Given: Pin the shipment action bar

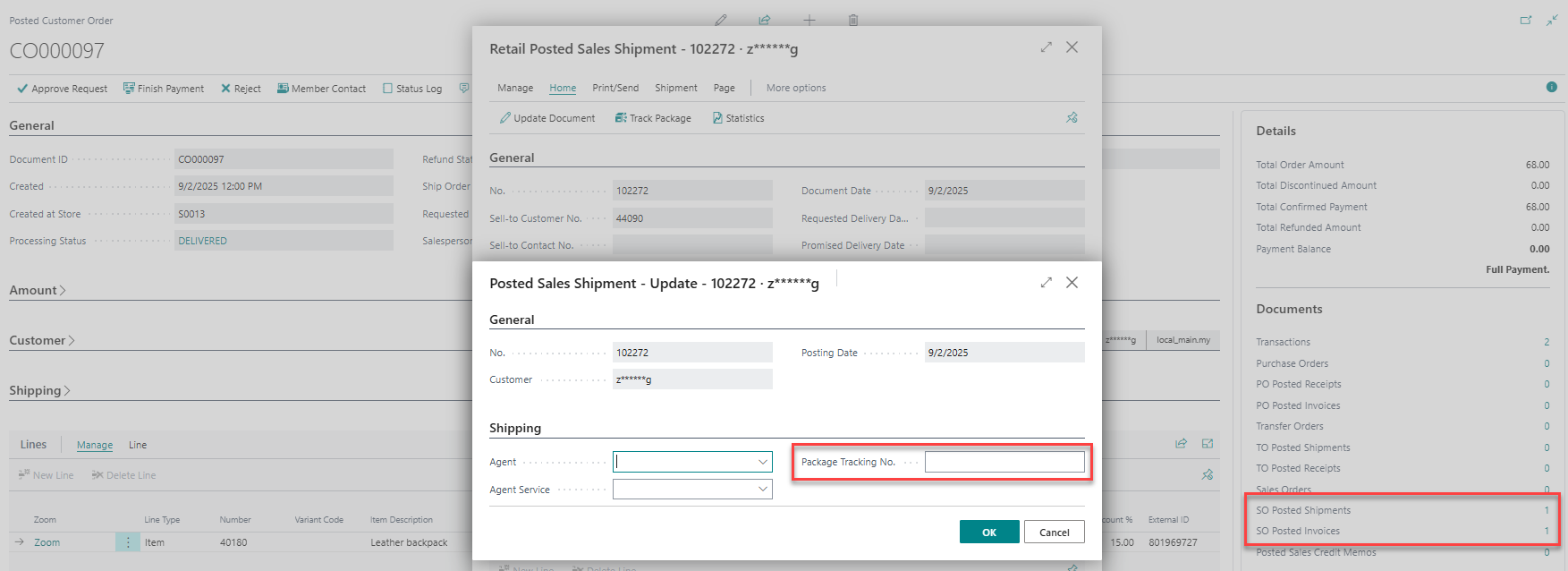Looking at the screenshot, I should point(1072,118).
